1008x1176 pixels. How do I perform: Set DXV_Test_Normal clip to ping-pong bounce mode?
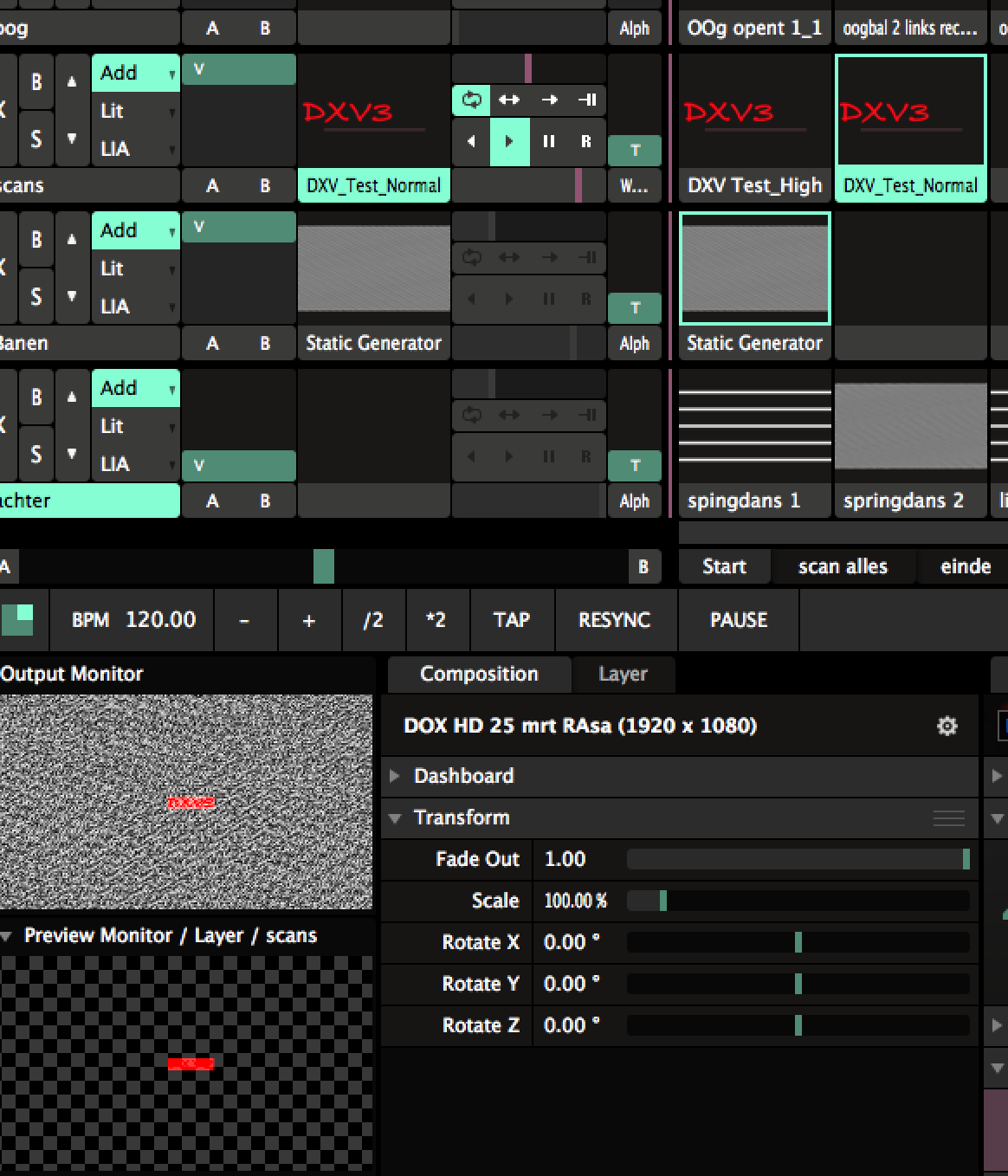coord(509,100)
